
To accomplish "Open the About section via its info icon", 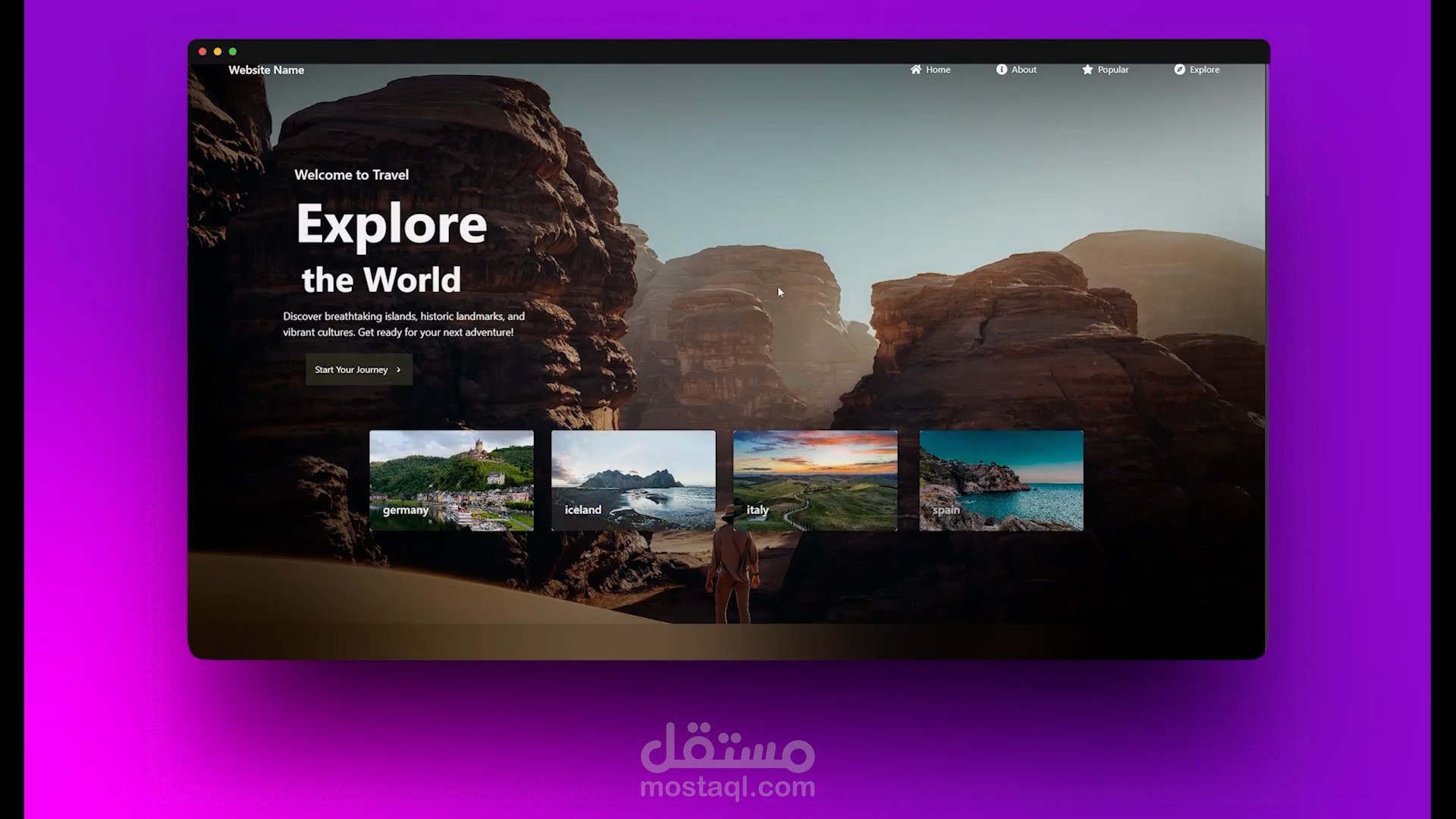I will click(1001, 69).
